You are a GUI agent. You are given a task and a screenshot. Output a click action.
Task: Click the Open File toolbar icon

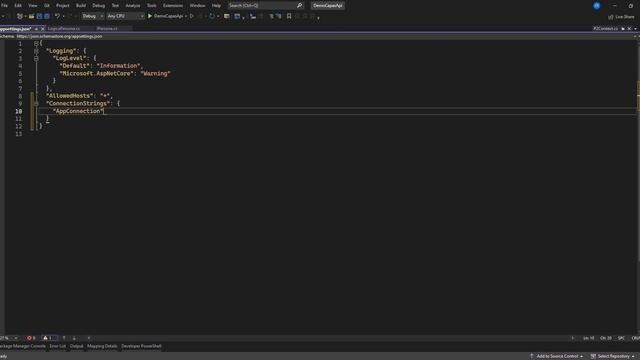(x=31, y=16)
